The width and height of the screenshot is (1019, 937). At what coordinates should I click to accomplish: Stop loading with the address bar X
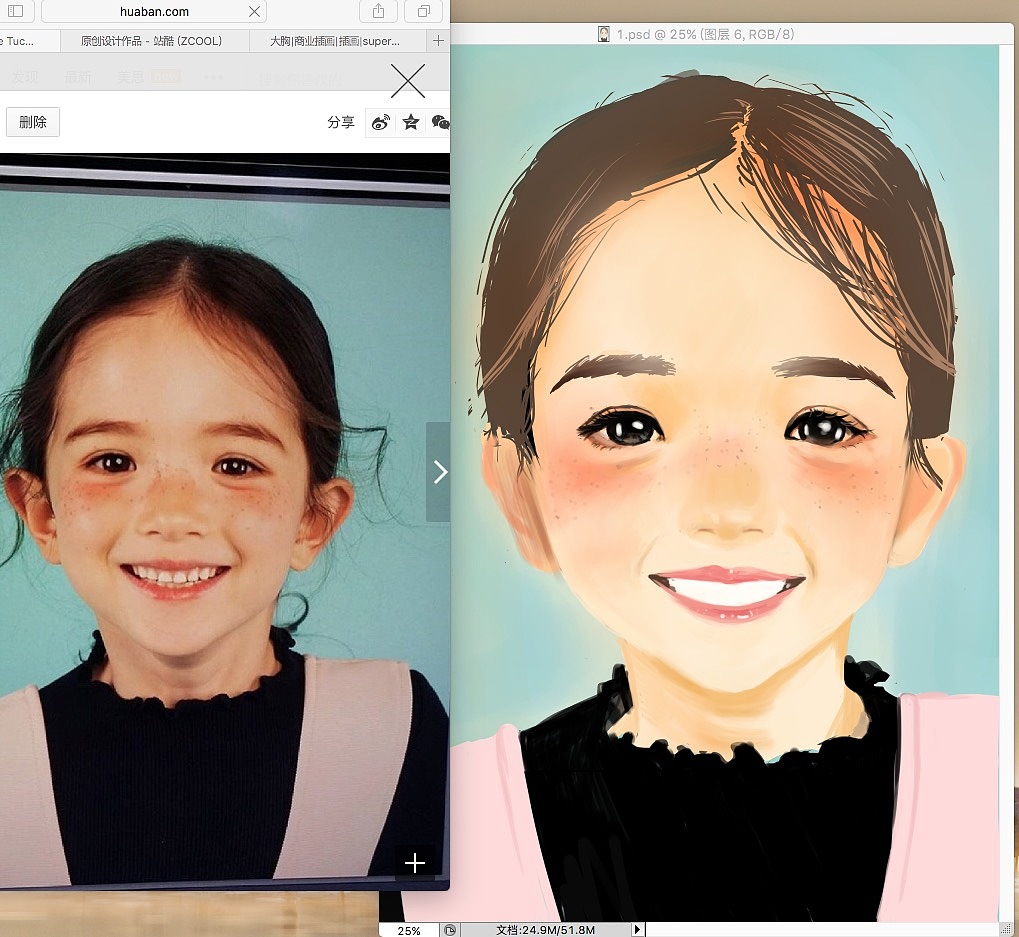(x=254, y=11)
